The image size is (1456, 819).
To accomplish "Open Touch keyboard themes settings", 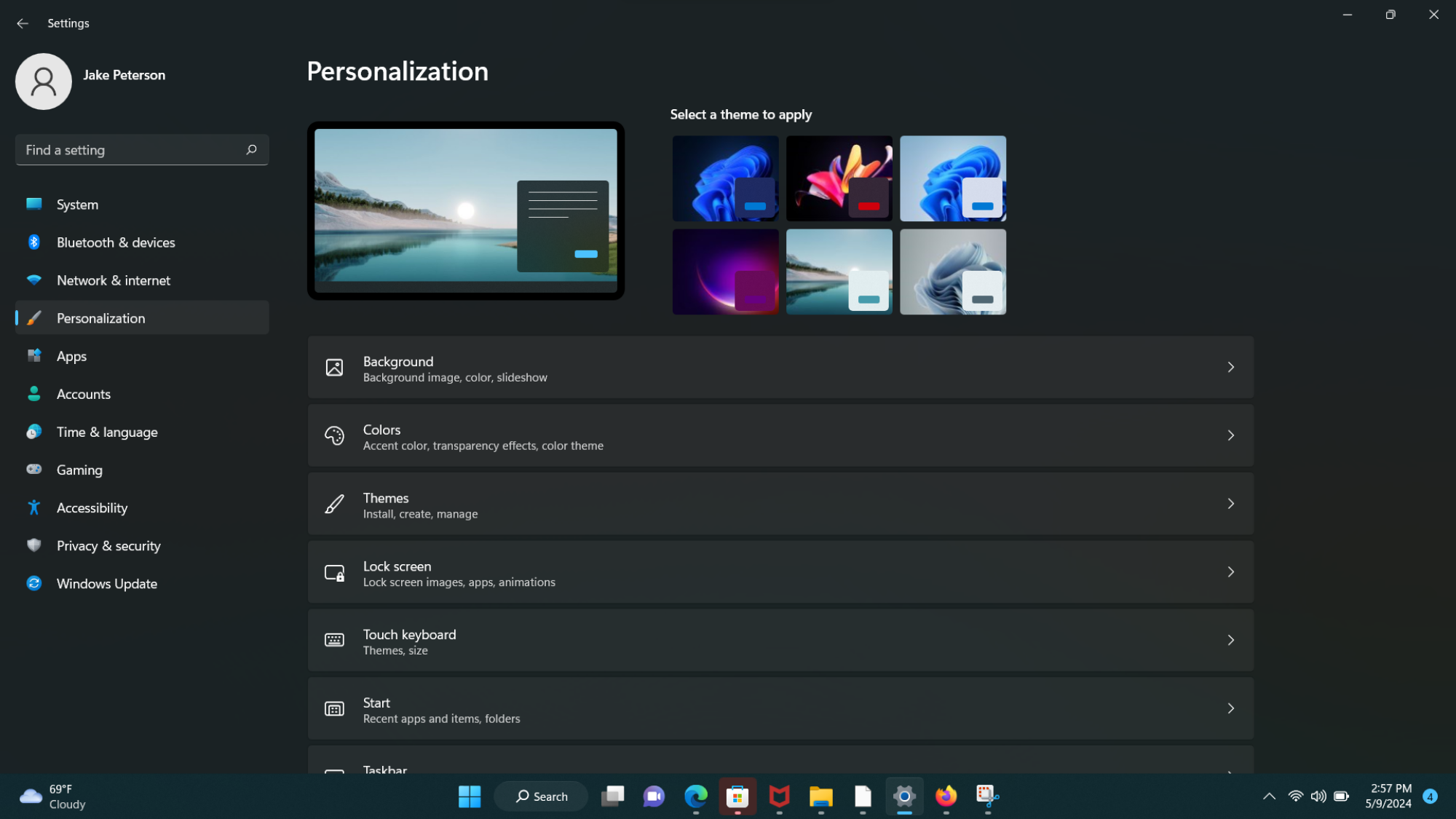I will [x=780, y=640].
